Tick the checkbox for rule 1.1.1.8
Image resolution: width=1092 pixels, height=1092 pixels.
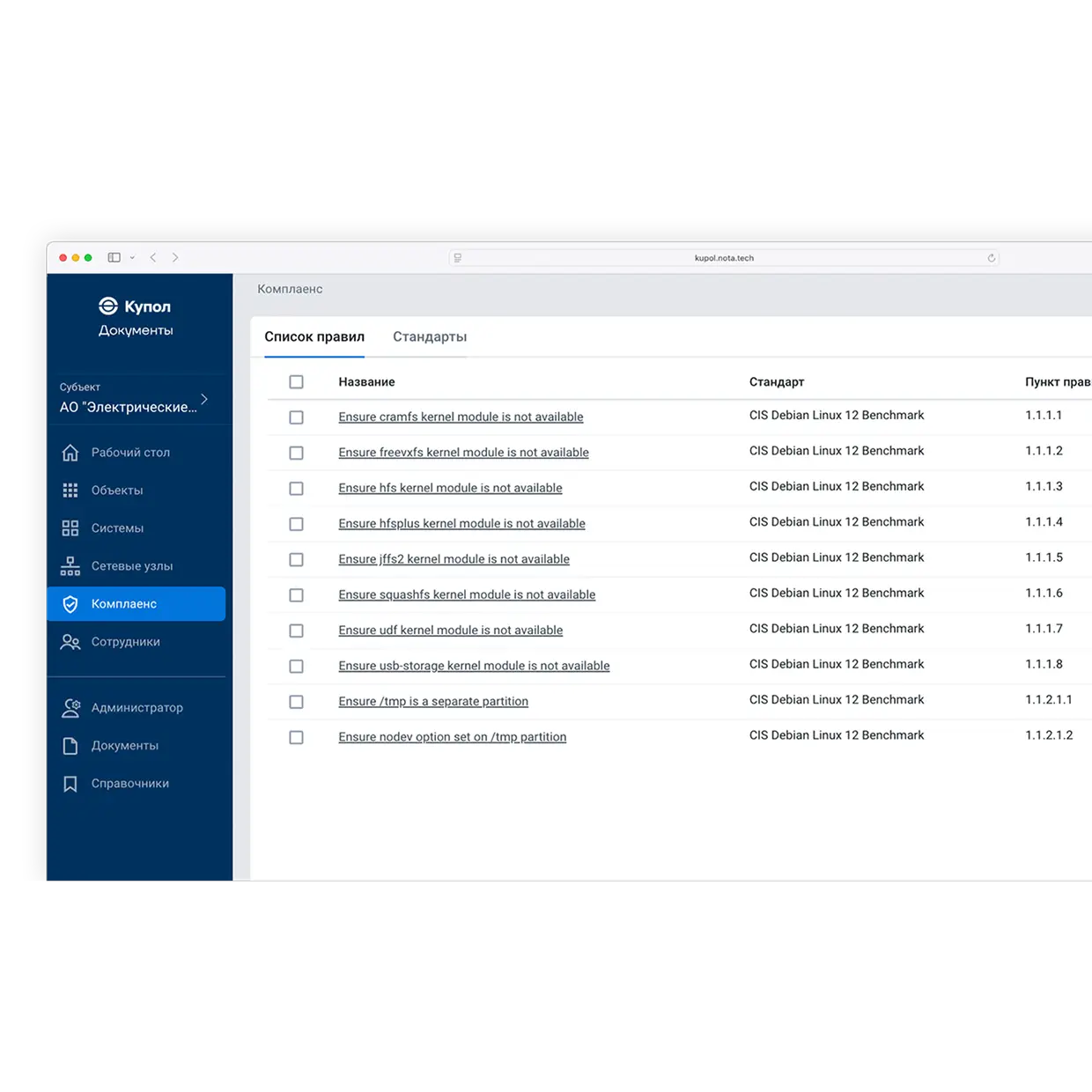(297, 667)
